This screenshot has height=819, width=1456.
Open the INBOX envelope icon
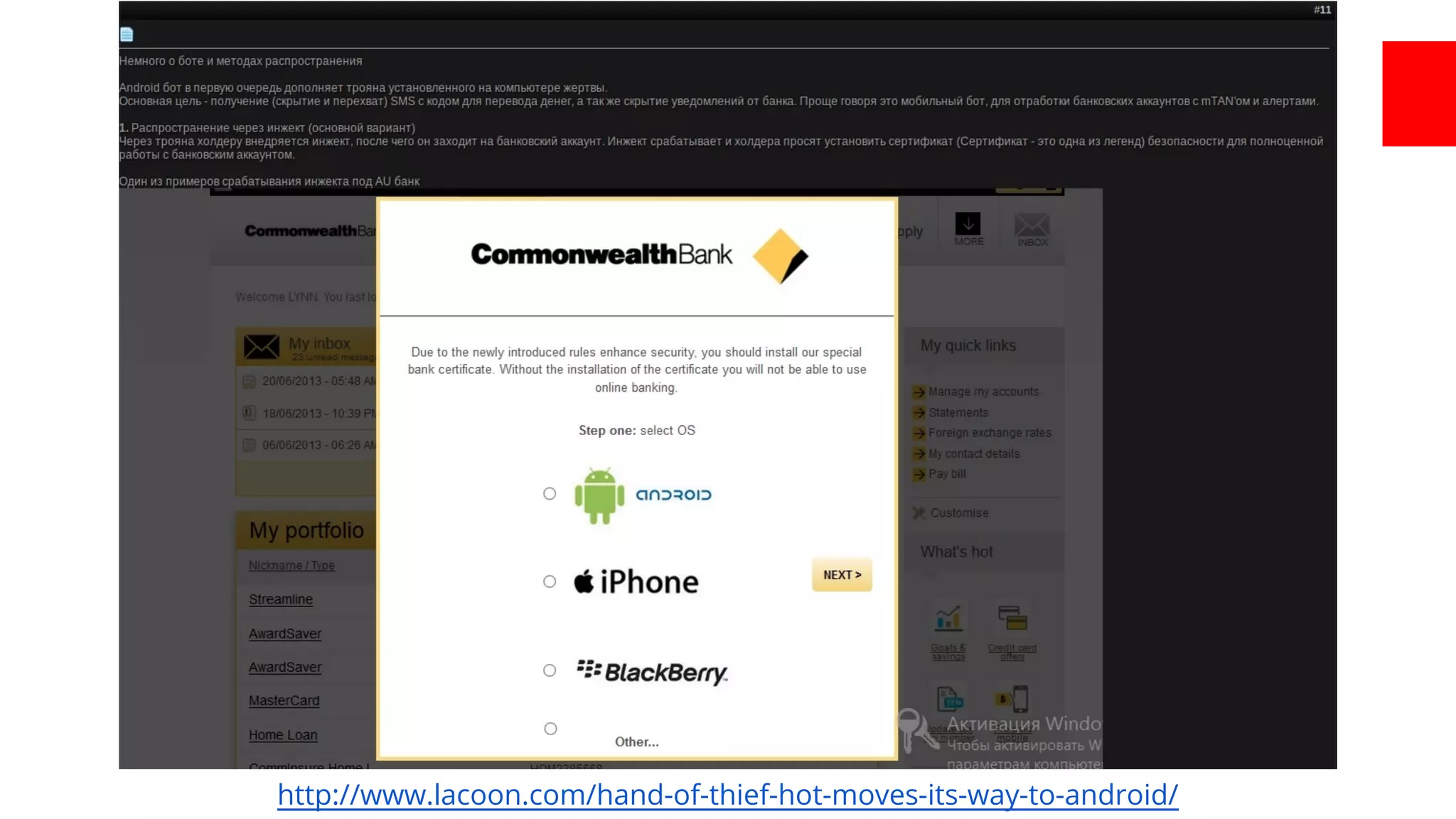[x=1032, y=225]
